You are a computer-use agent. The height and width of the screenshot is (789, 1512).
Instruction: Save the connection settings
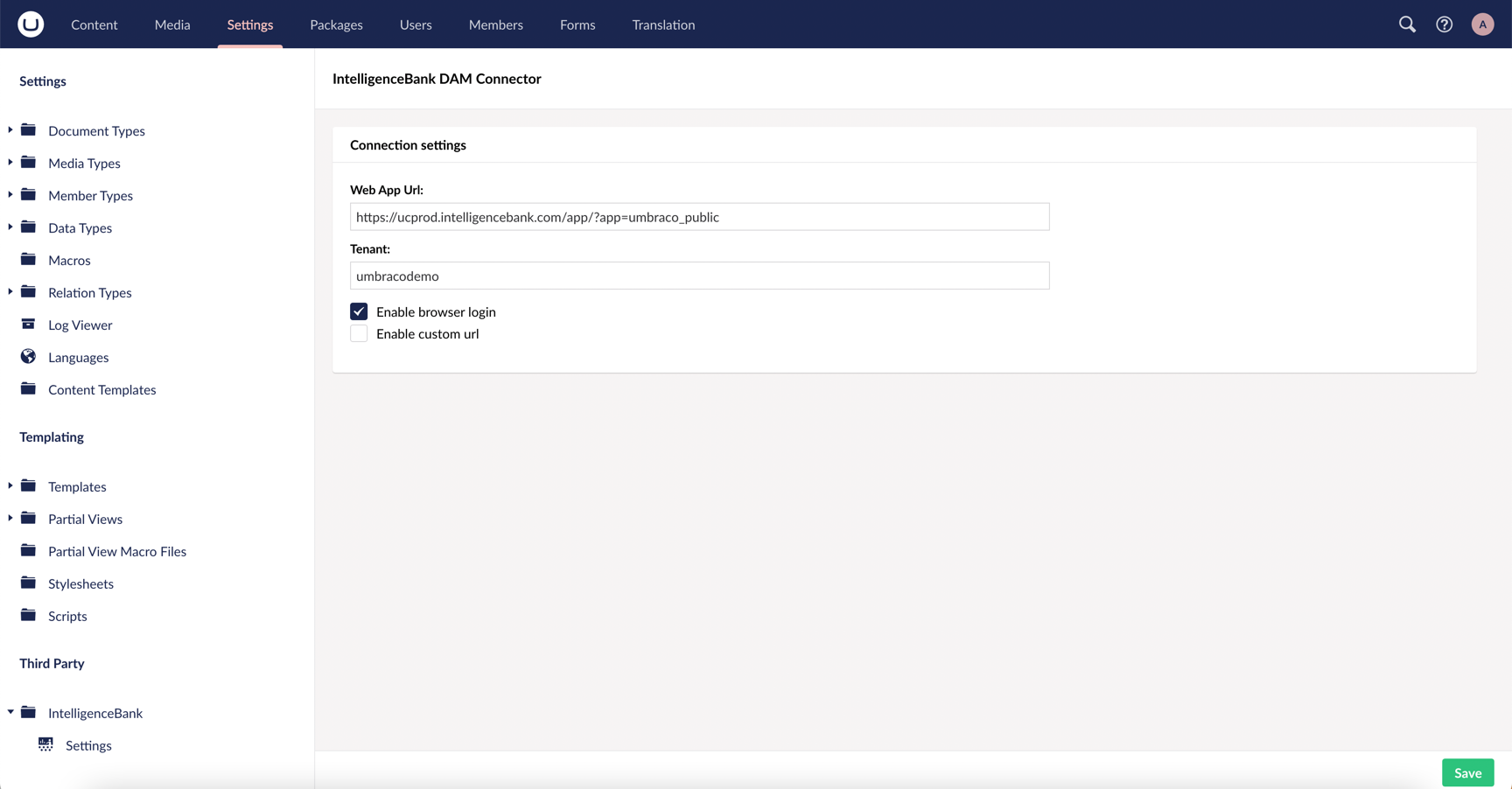[x=1467, y=772]
